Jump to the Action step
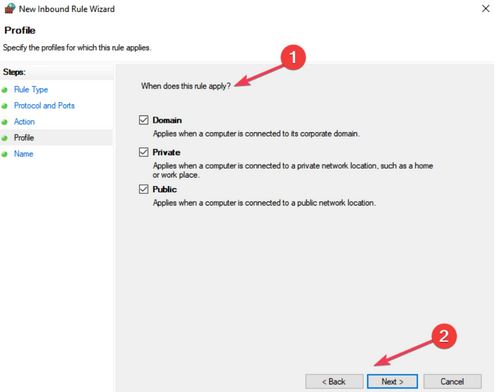This screenshot has width=495, height=392. [x=24, y=122]
